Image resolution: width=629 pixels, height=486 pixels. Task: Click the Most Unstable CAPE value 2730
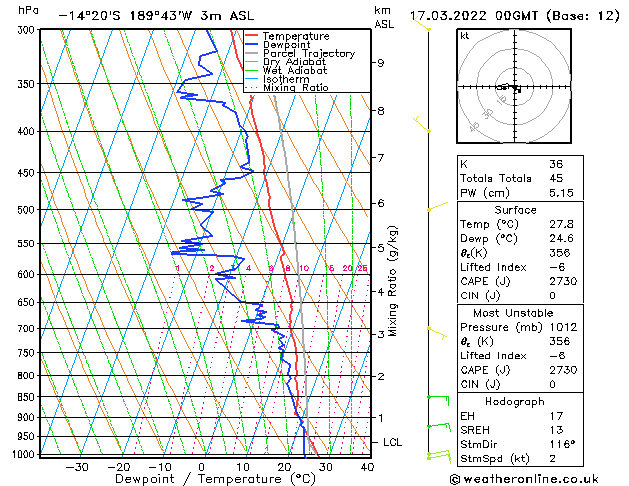coord(563,370)
